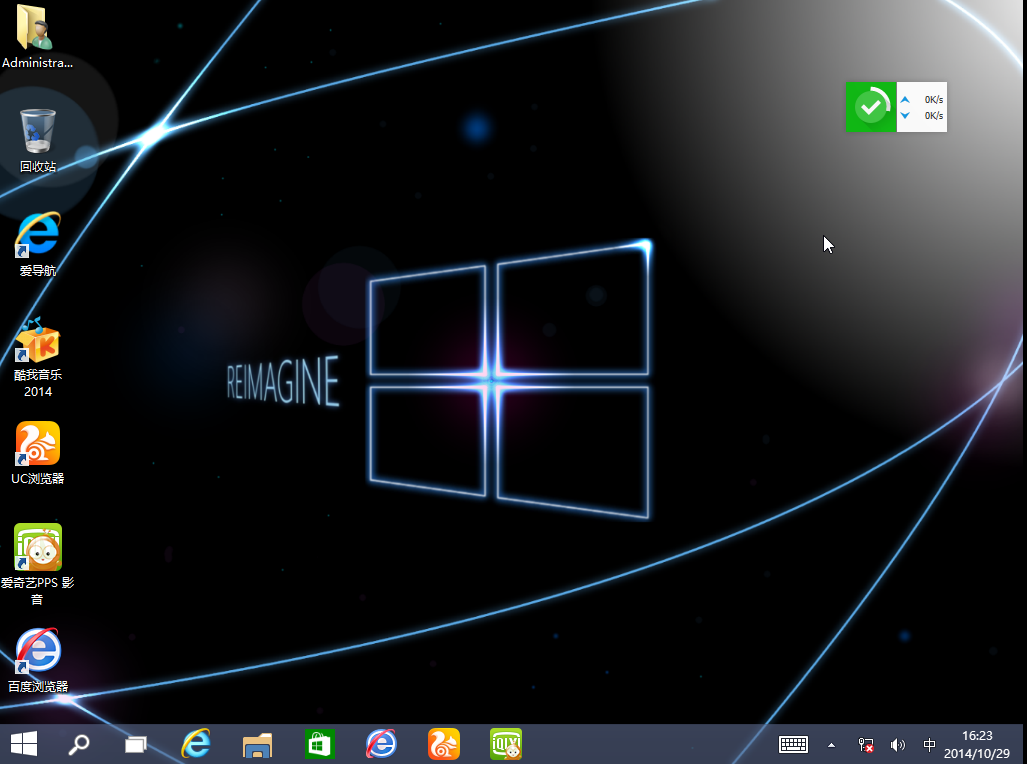The height and width of the screenshot is (764, 1027).
Task: Launch Internet Explorer from the taskbar
Action: point(196,744)
